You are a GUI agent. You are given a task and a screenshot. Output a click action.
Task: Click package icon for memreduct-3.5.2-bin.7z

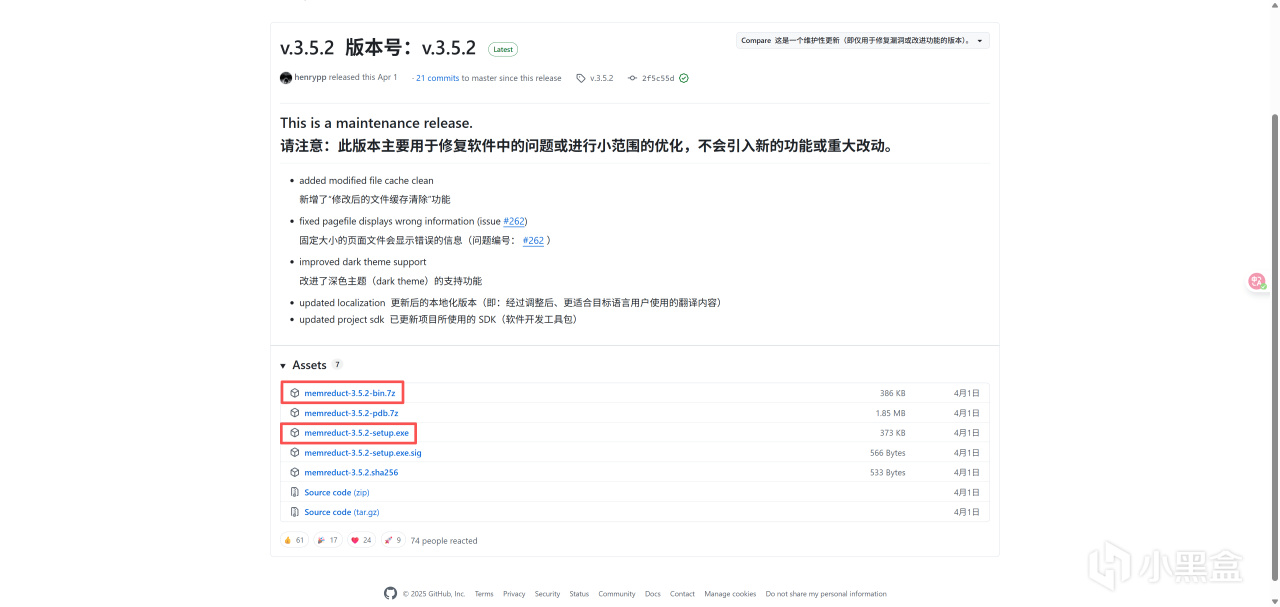tap(295, 393)
